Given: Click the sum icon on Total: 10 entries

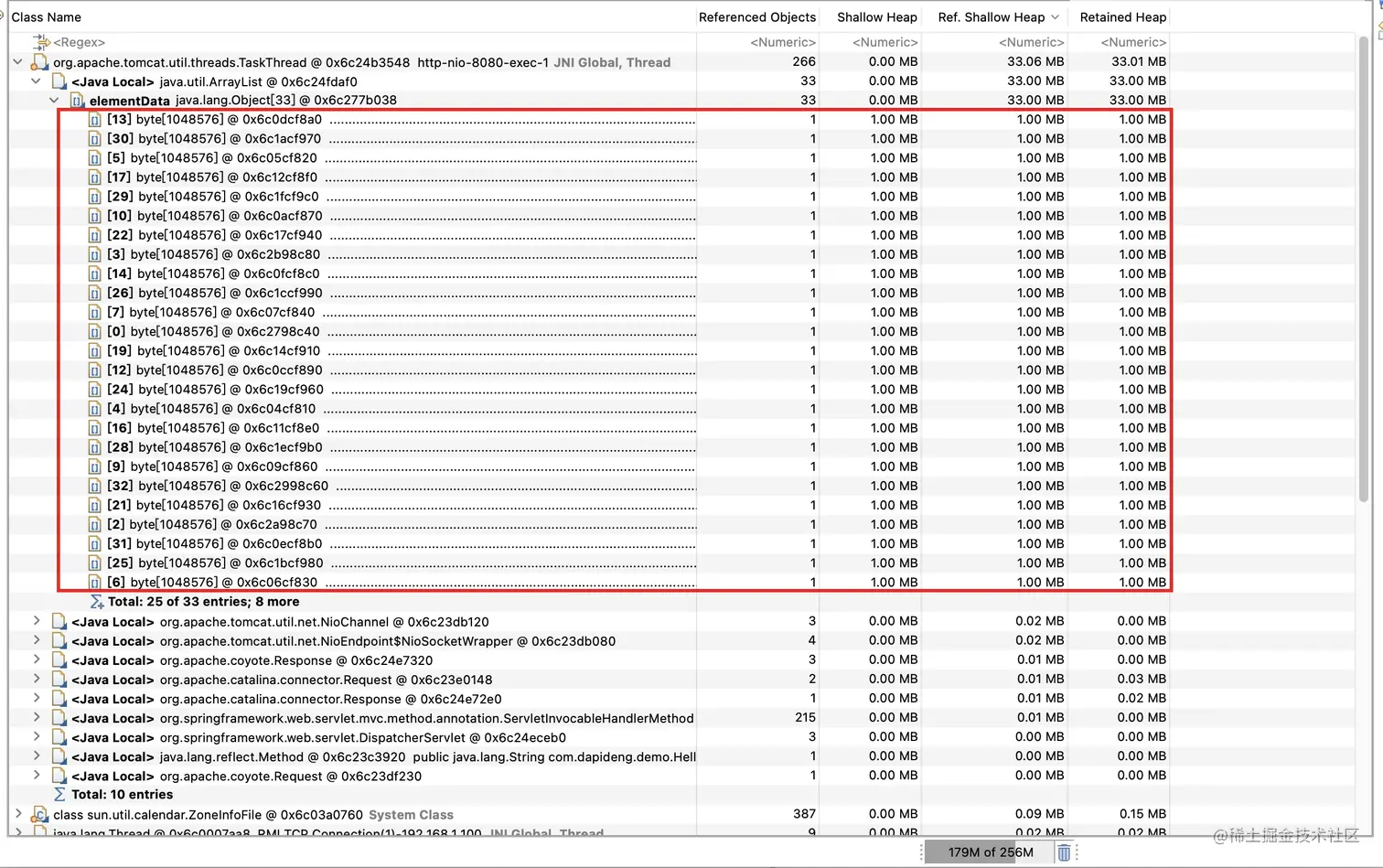Looking at the screenshot, I should (x=59, y=795).
